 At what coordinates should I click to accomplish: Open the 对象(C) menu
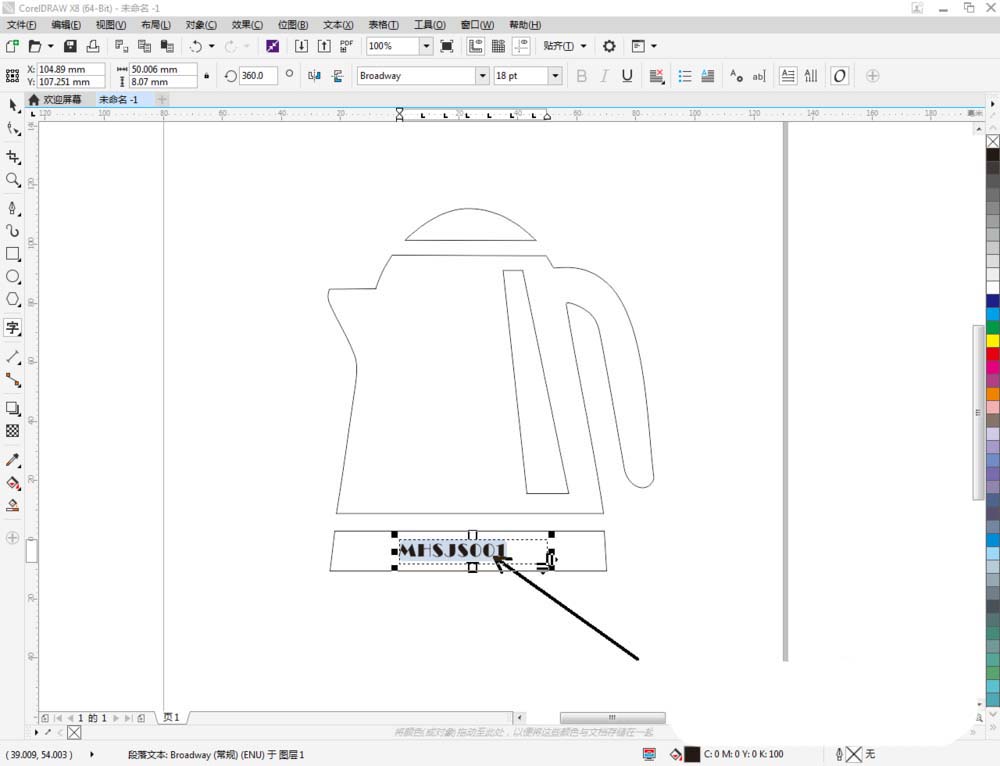click(x=201, y=25)
